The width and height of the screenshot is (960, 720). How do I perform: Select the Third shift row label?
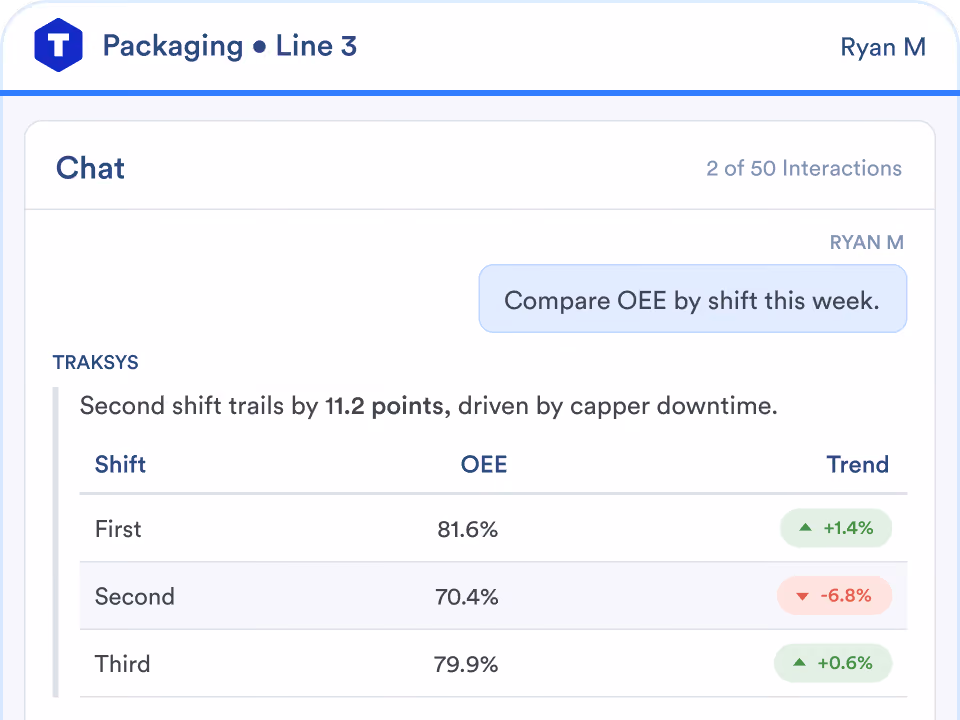pyautogui.click(x=122, y=664)
